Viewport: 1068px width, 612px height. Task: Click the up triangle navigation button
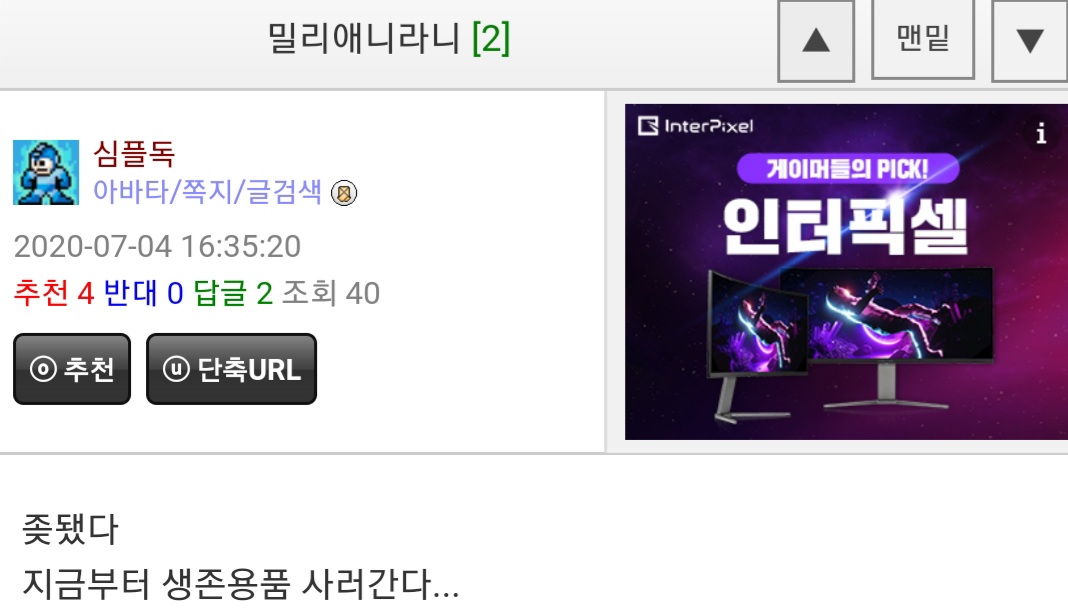tap(816, 41)
